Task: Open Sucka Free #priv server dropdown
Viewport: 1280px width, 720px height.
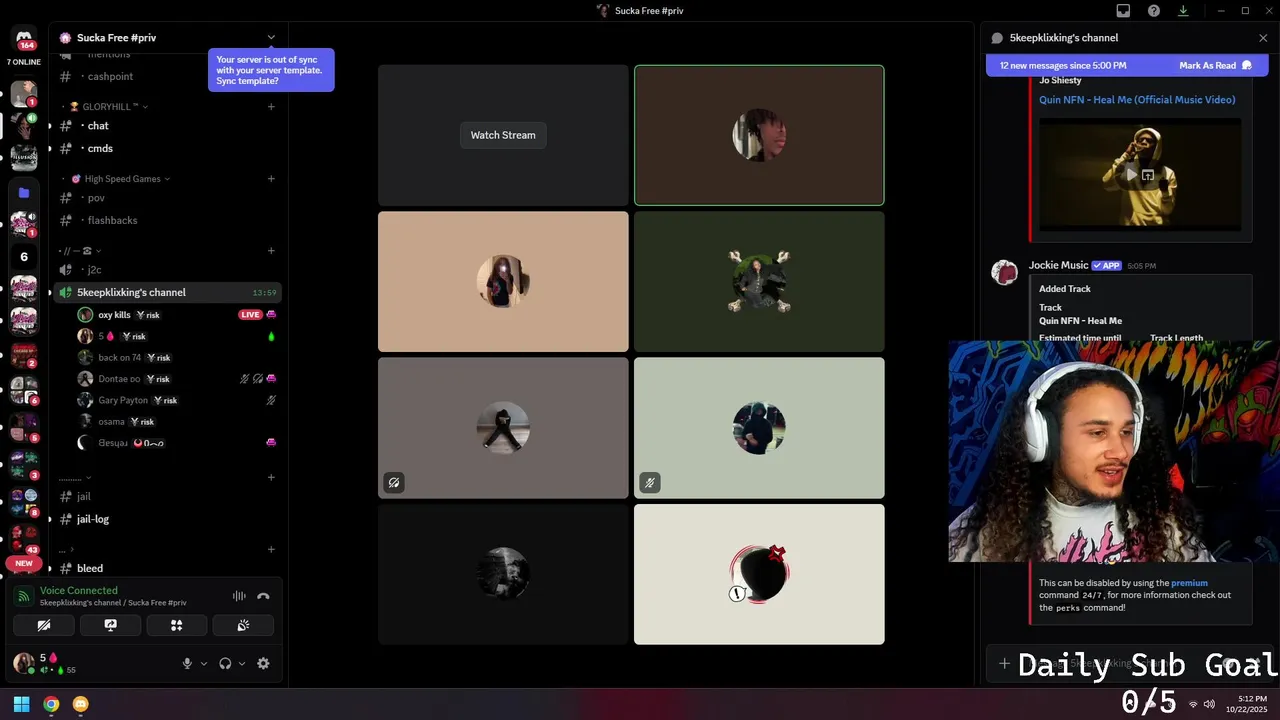Action: pyautogui.click(x=271, y=38)
